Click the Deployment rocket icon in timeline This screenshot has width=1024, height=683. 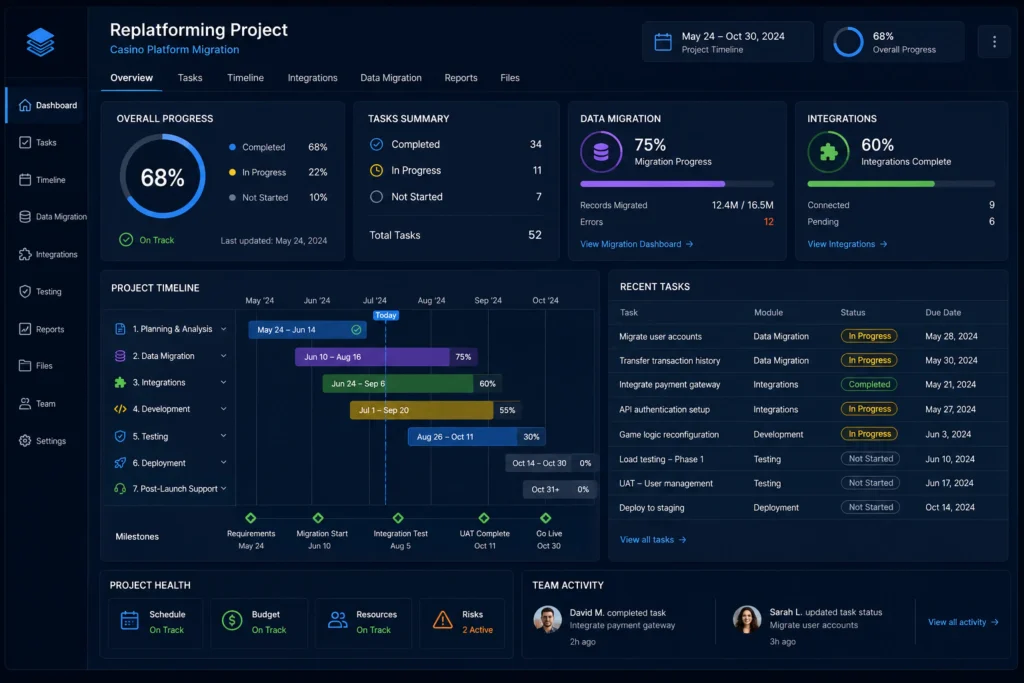[x=120, y=463]
